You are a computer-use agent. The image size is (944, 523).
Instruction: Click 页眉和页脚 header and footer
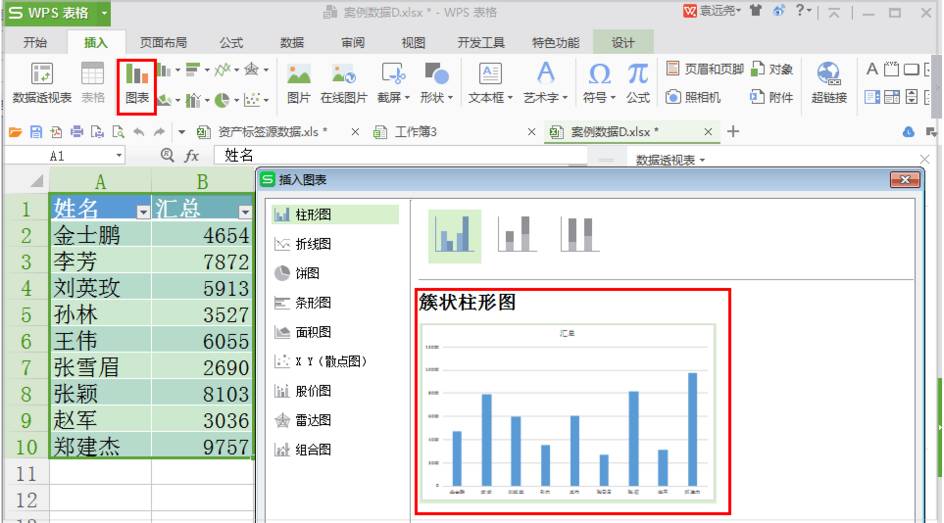click(x=705, y=69)
